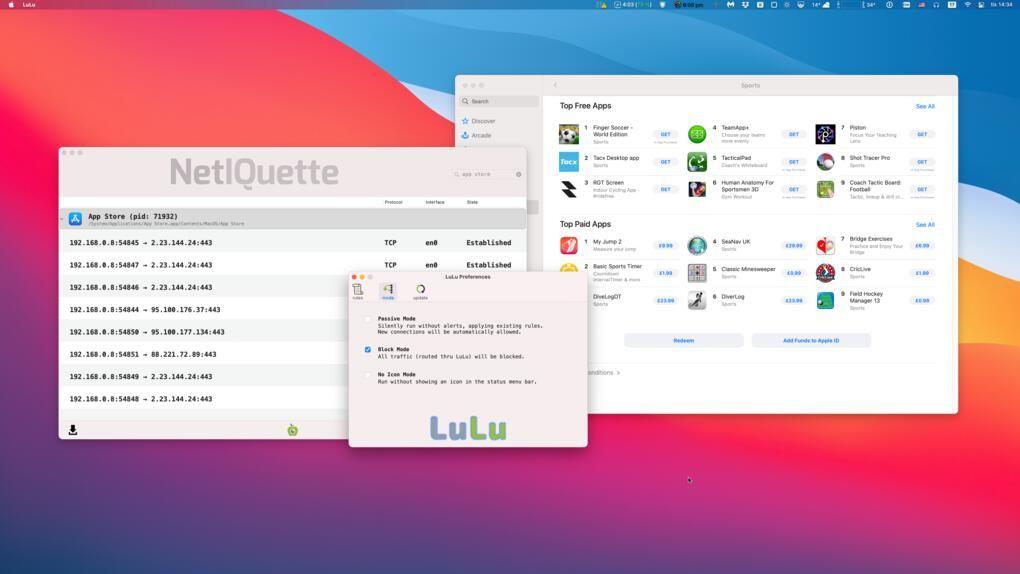Open Bridge Exercises app icon
The width and height of the screenshot is (1020, 574).
[x=825, y=245]
